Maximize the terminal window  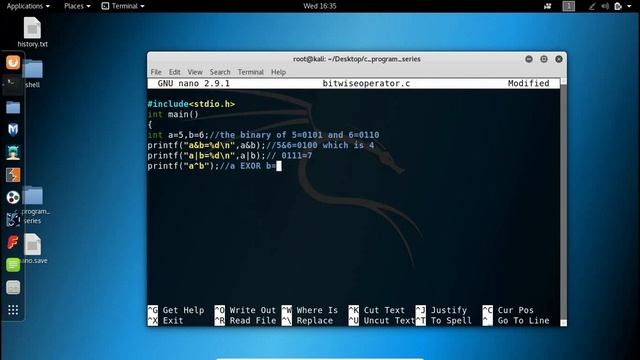pos(544,59)
